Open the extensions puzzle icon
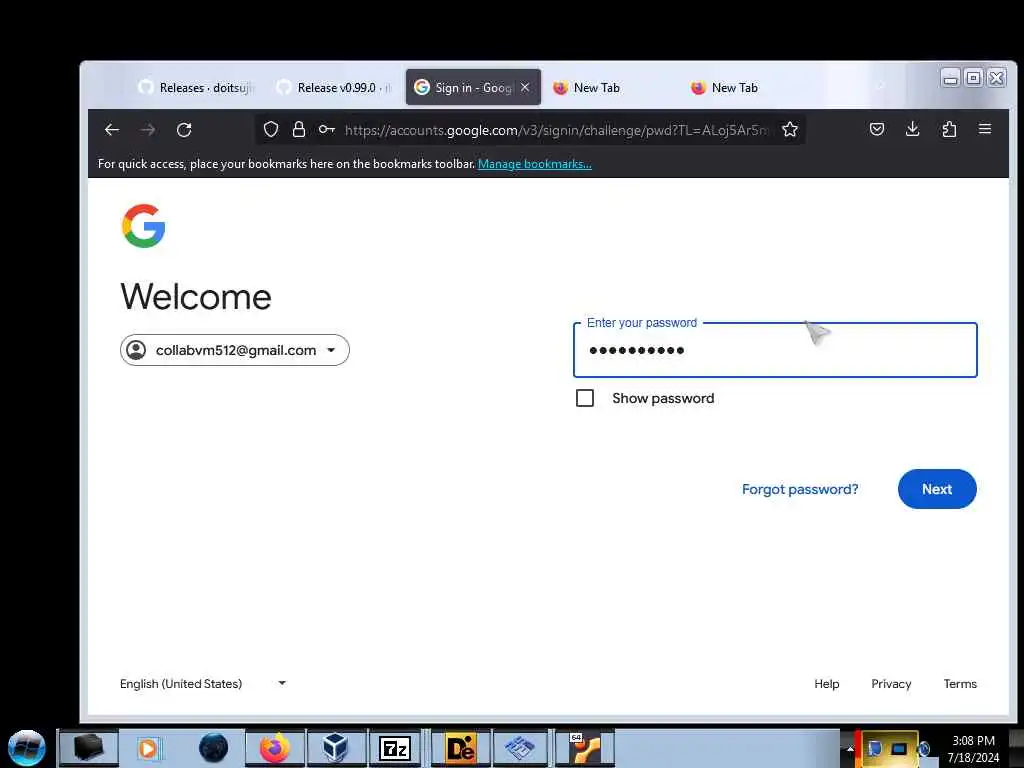1024x768 pixels. 949,129
